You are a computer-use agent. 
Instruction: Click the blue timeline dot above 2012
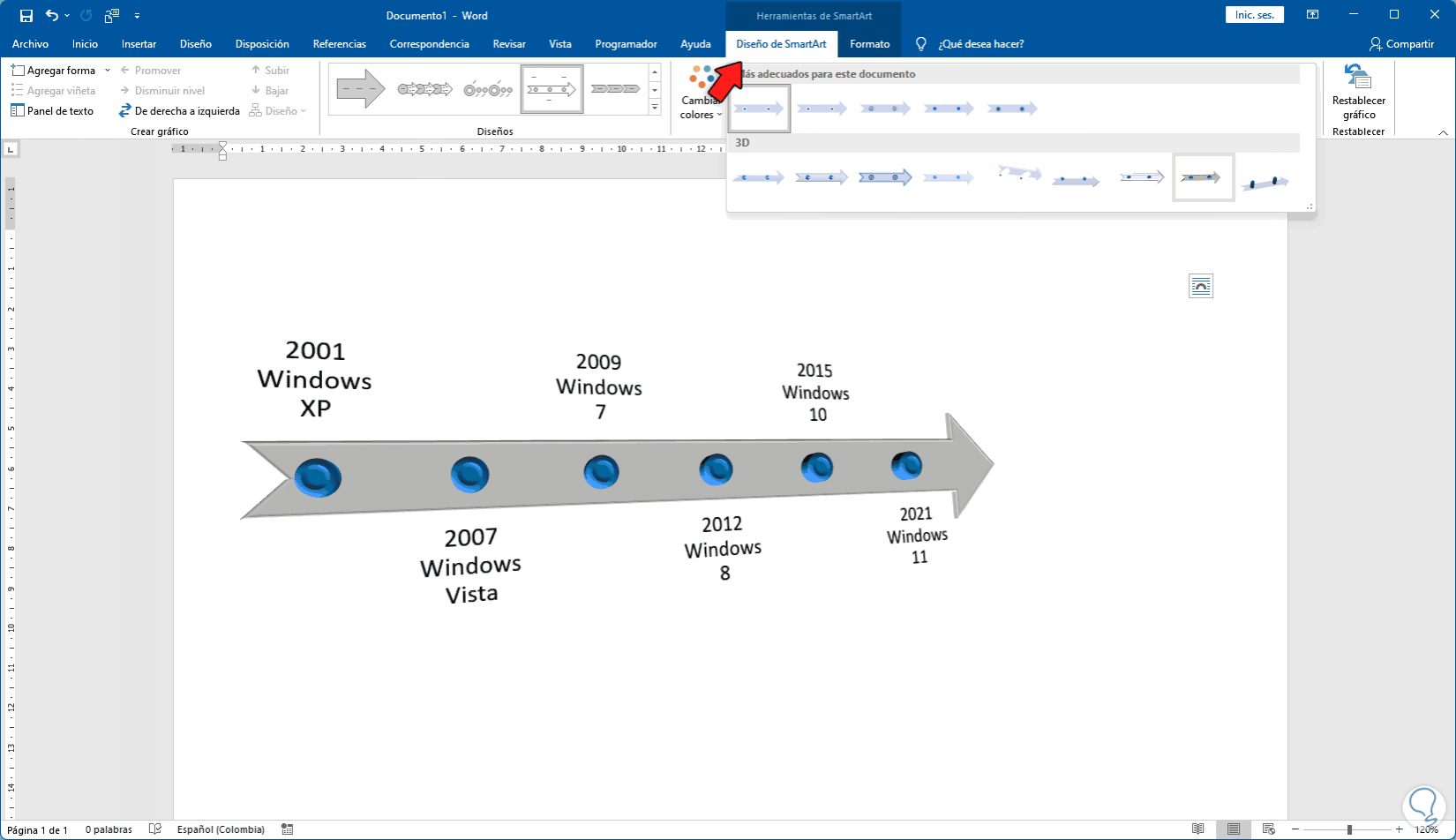coord(716,469)
